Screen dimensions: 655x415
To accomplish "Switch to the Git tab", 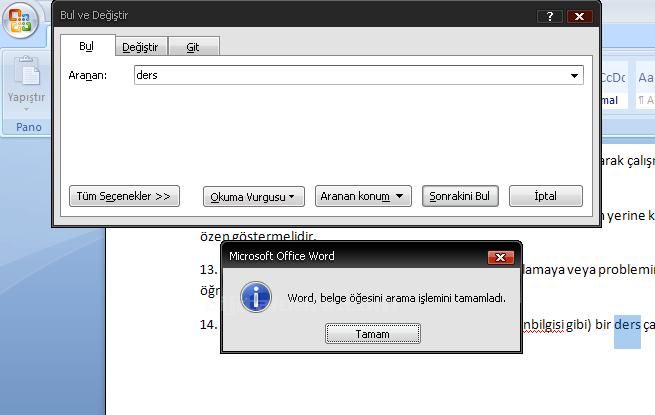I will tap(193, 47).
